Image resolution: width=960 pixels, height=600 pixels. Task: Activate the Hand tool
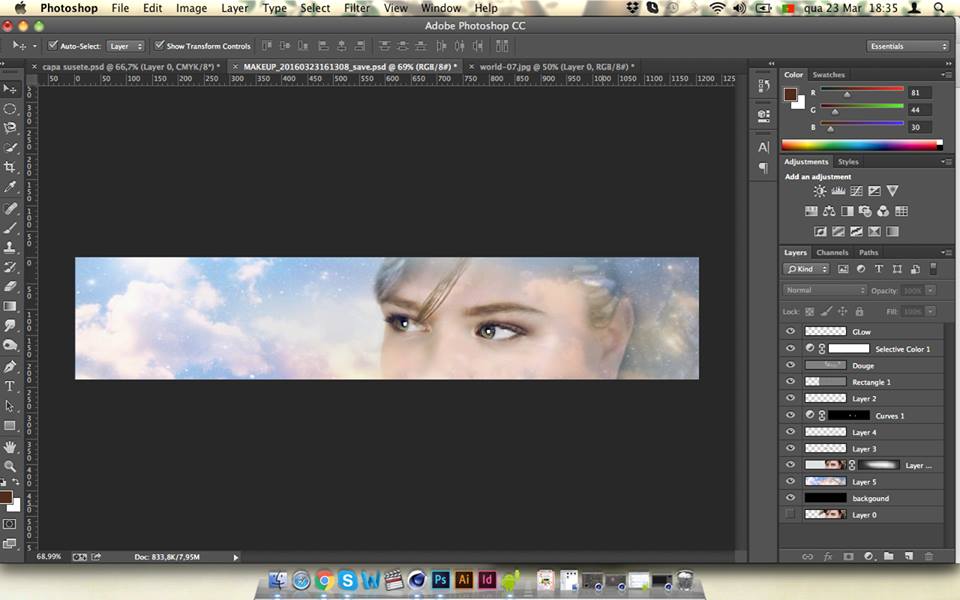point(10,446)
